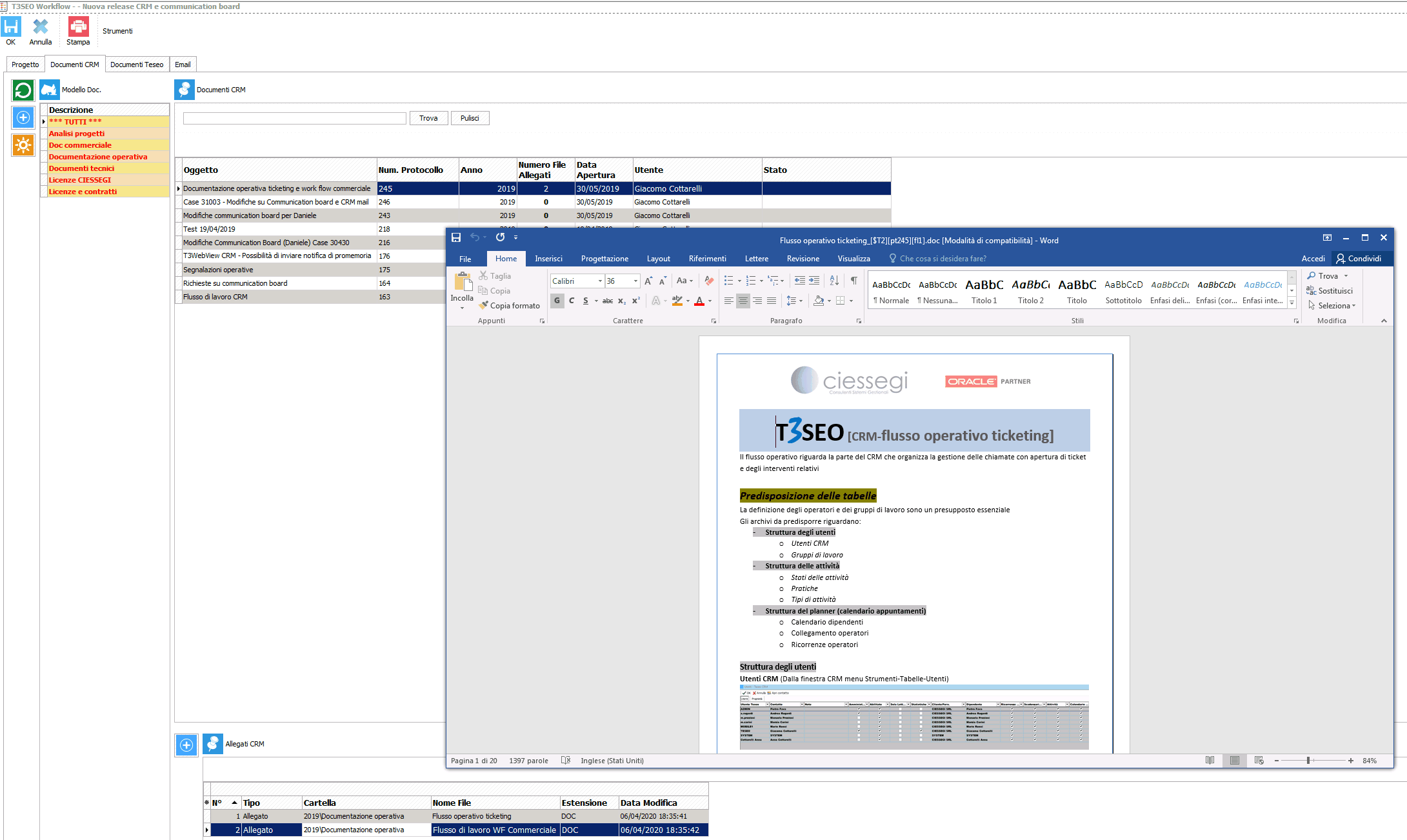The height and width of the screenshot is (840, 1407).
Task: Click the Pulisci button
Action: [x=470, y=118]
